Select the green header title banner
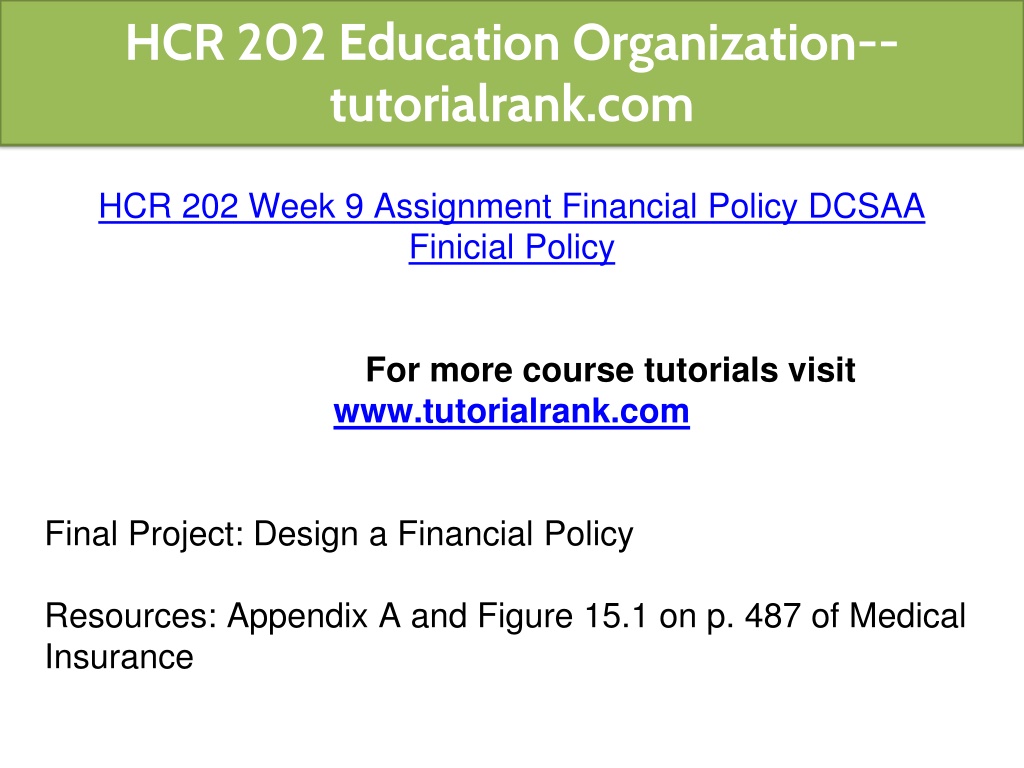 click(x=512, y=72)
